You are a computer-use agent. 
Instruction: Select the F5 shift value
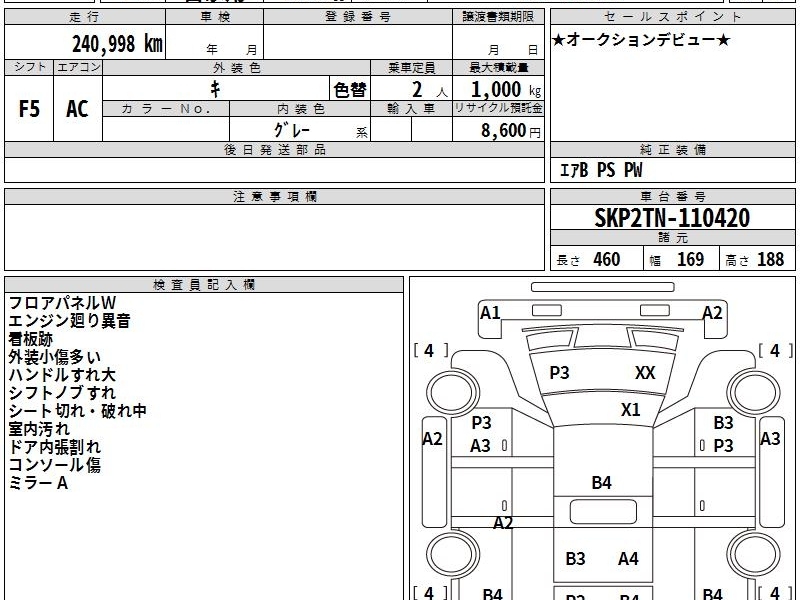(29, 109)
